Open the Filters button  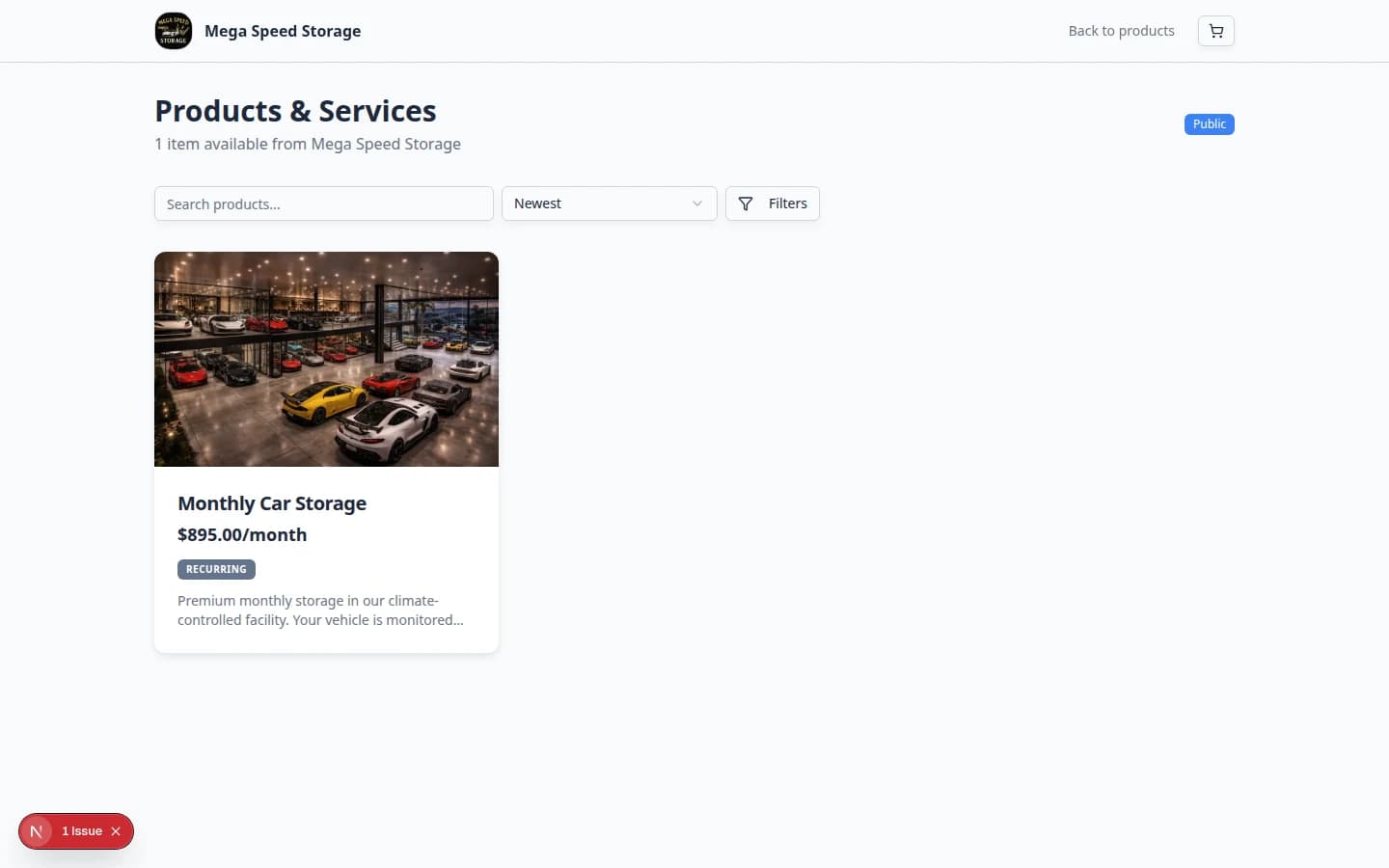(773, 203)
